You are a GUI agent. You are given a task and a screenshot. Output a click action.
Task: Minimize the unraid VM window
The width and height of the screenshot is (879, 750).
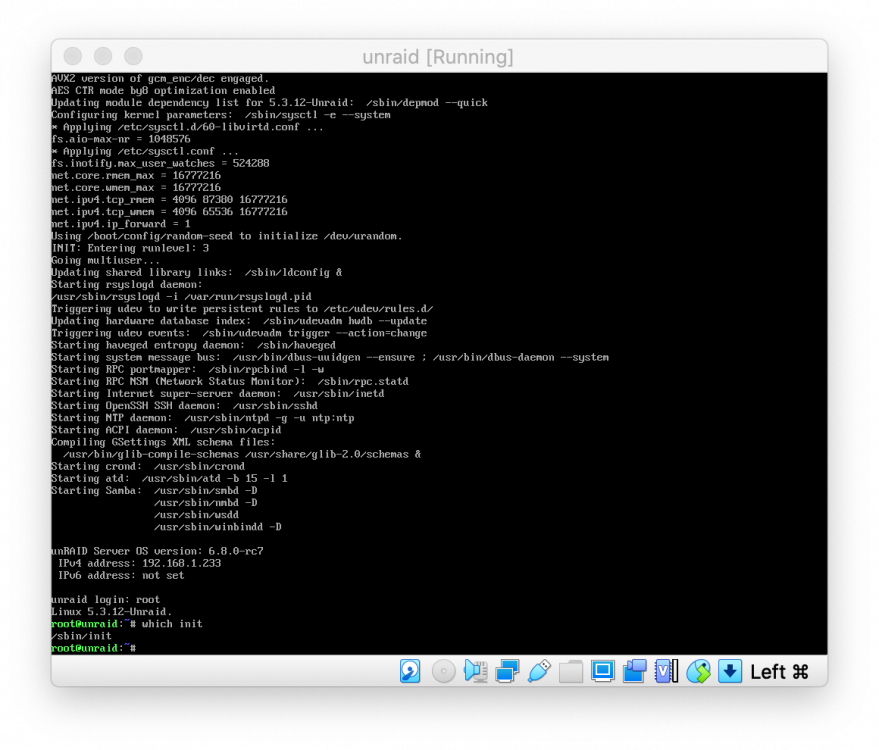(x=103, y=56)
